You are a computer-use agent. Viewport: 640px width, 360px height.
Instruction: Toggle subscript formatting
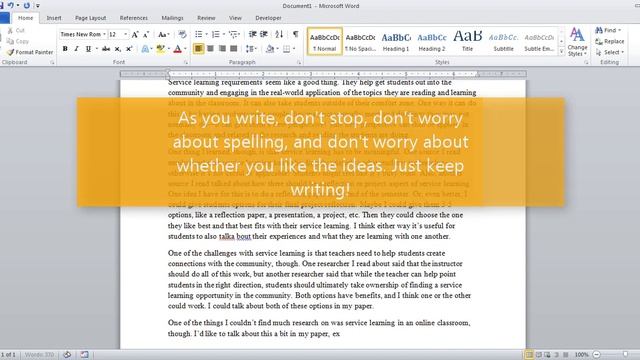[118, 49]
